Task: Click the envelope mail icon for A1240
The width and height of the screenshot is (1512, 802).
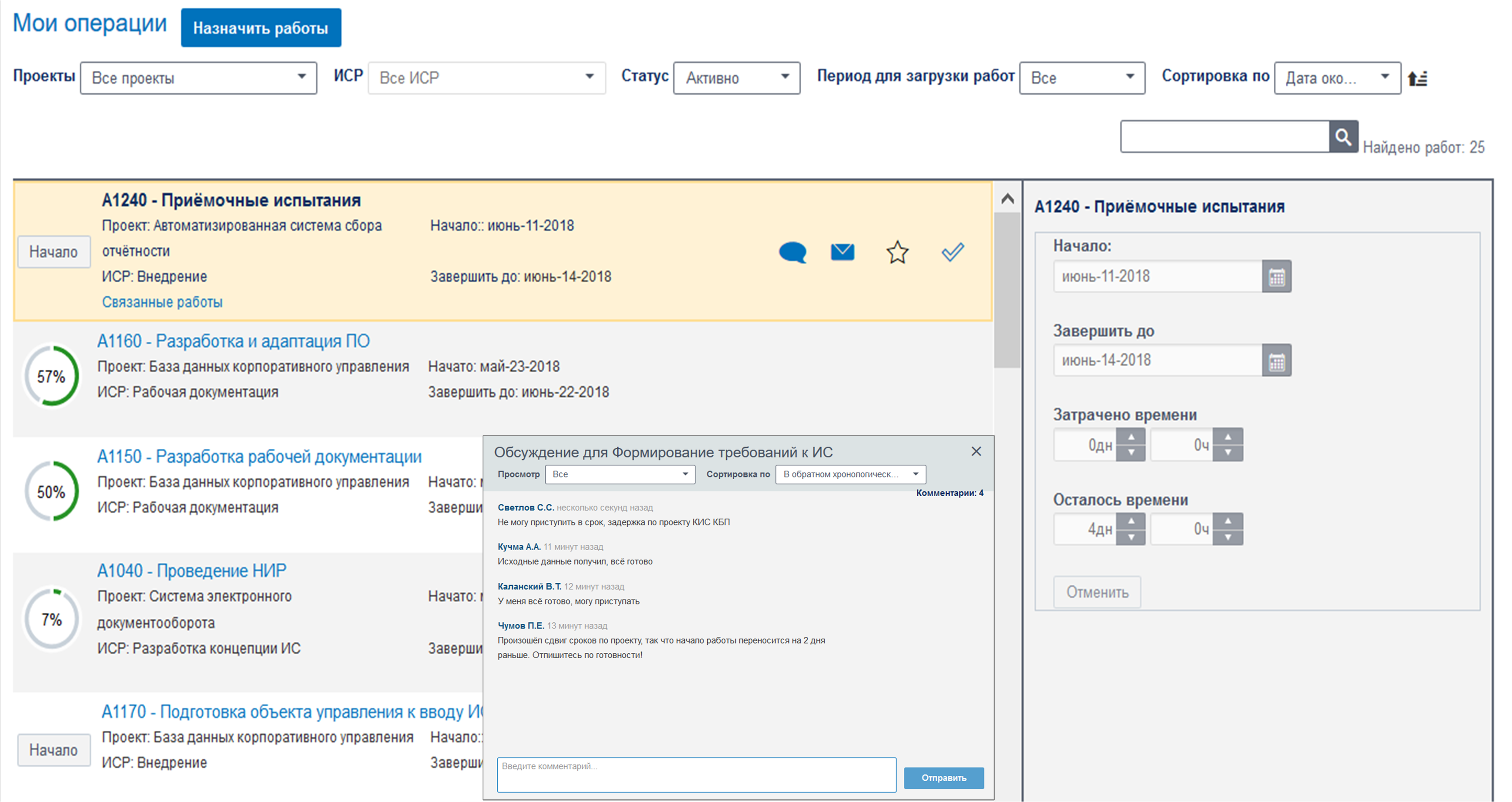Action: coord(842,252)
